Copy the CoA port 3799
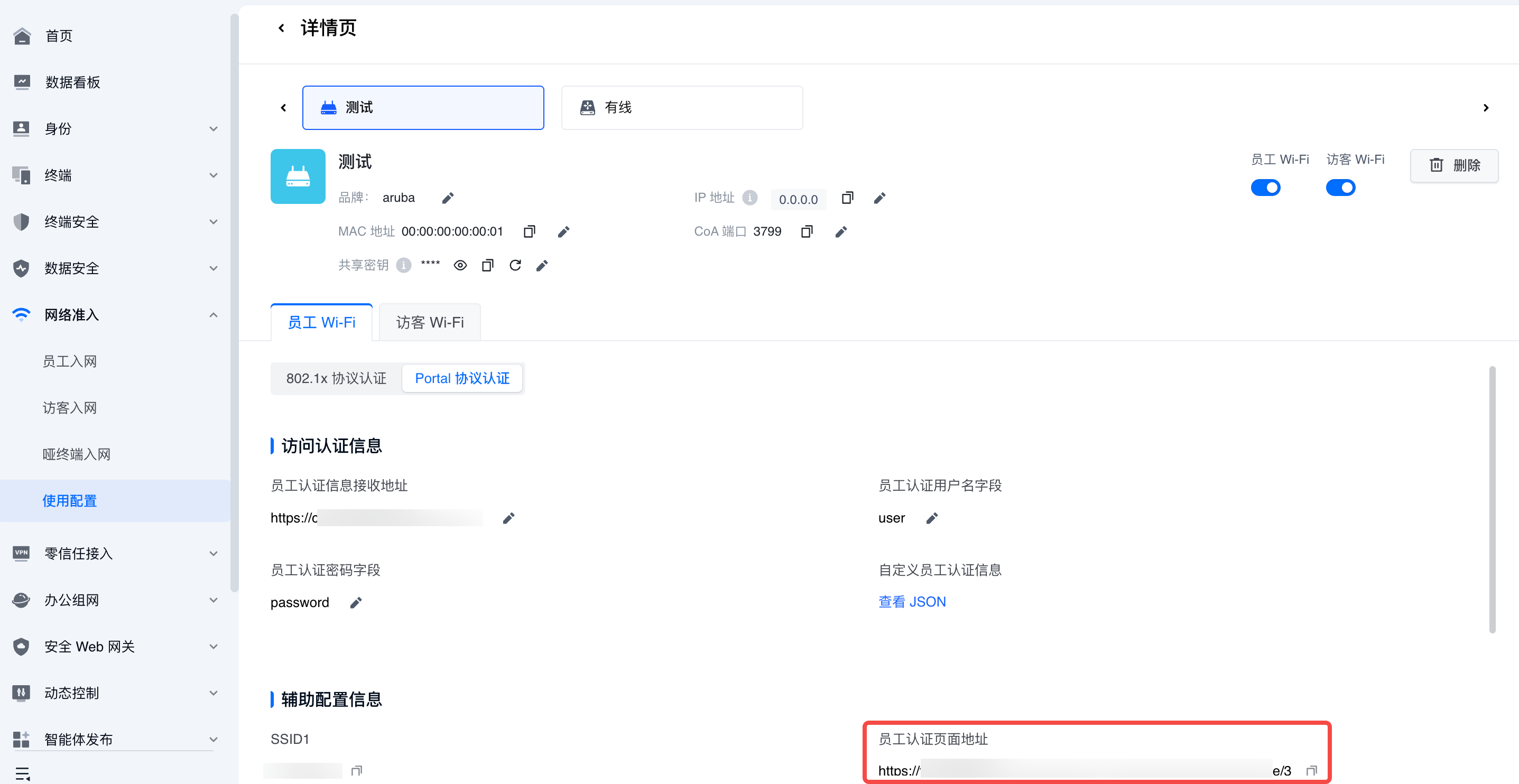 pyautogui.click(x=806, y=232)
